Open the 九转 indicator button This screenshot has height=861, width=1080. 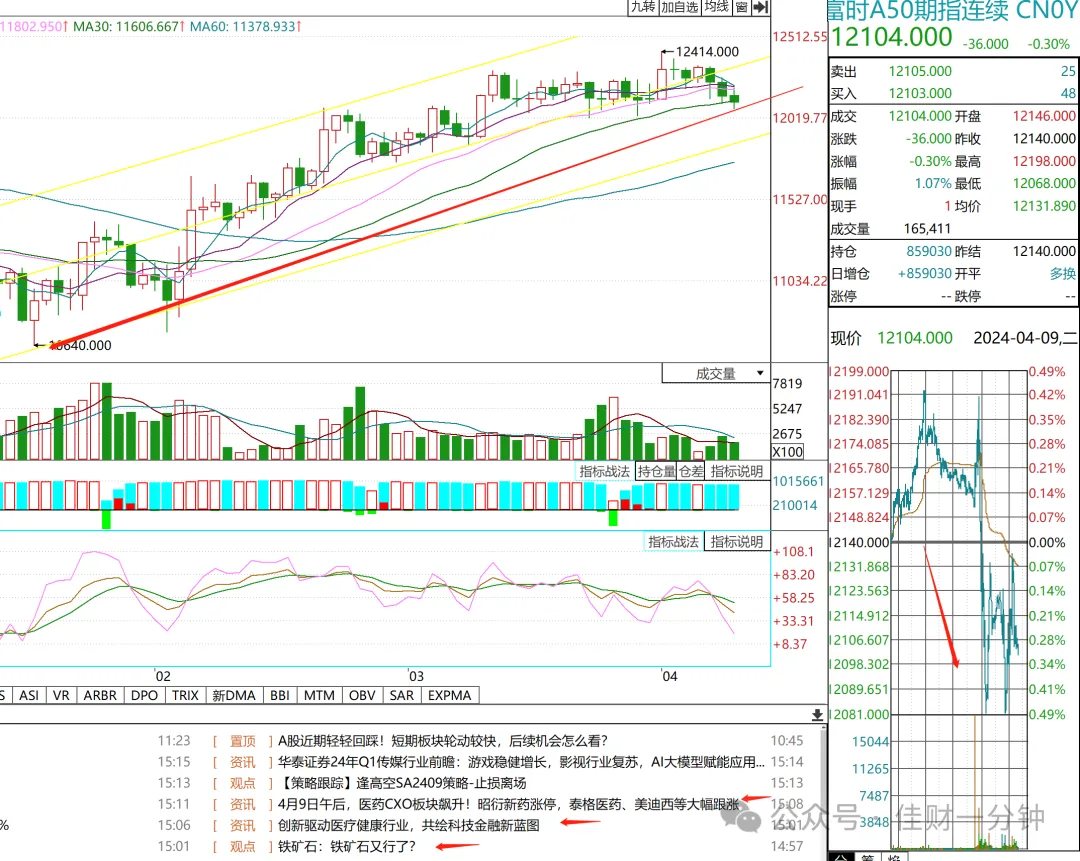pos(643,7)
